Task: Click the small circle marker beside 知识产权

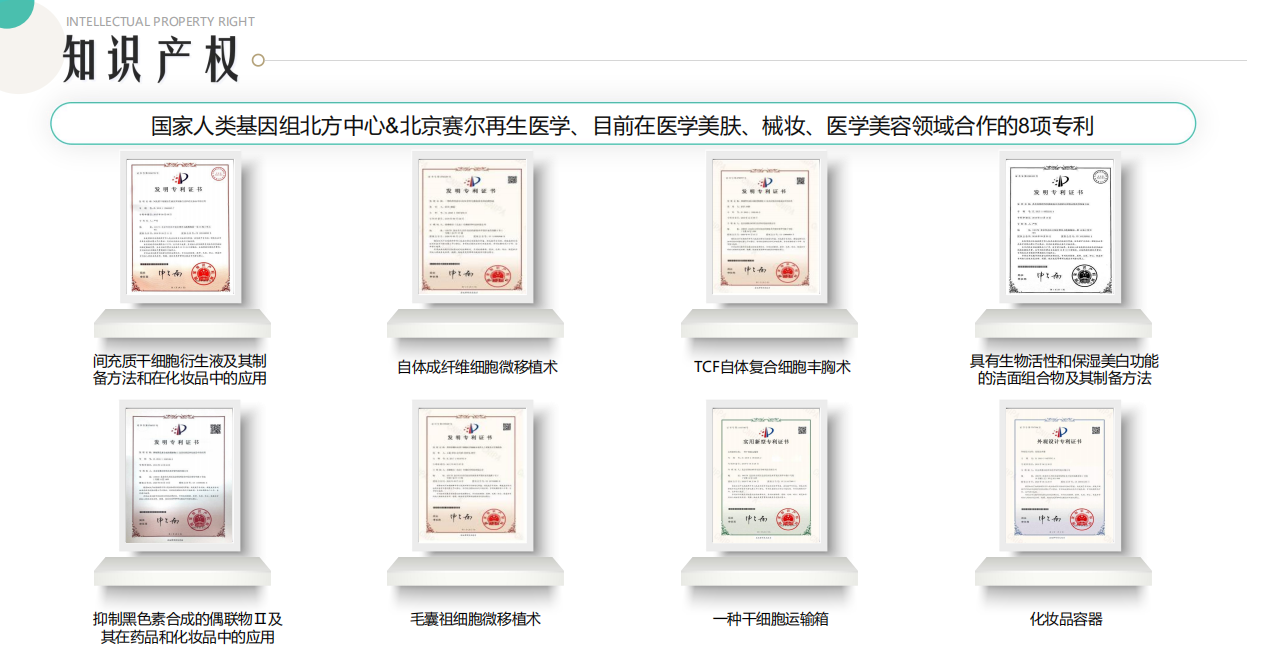Action: point(258,60)
